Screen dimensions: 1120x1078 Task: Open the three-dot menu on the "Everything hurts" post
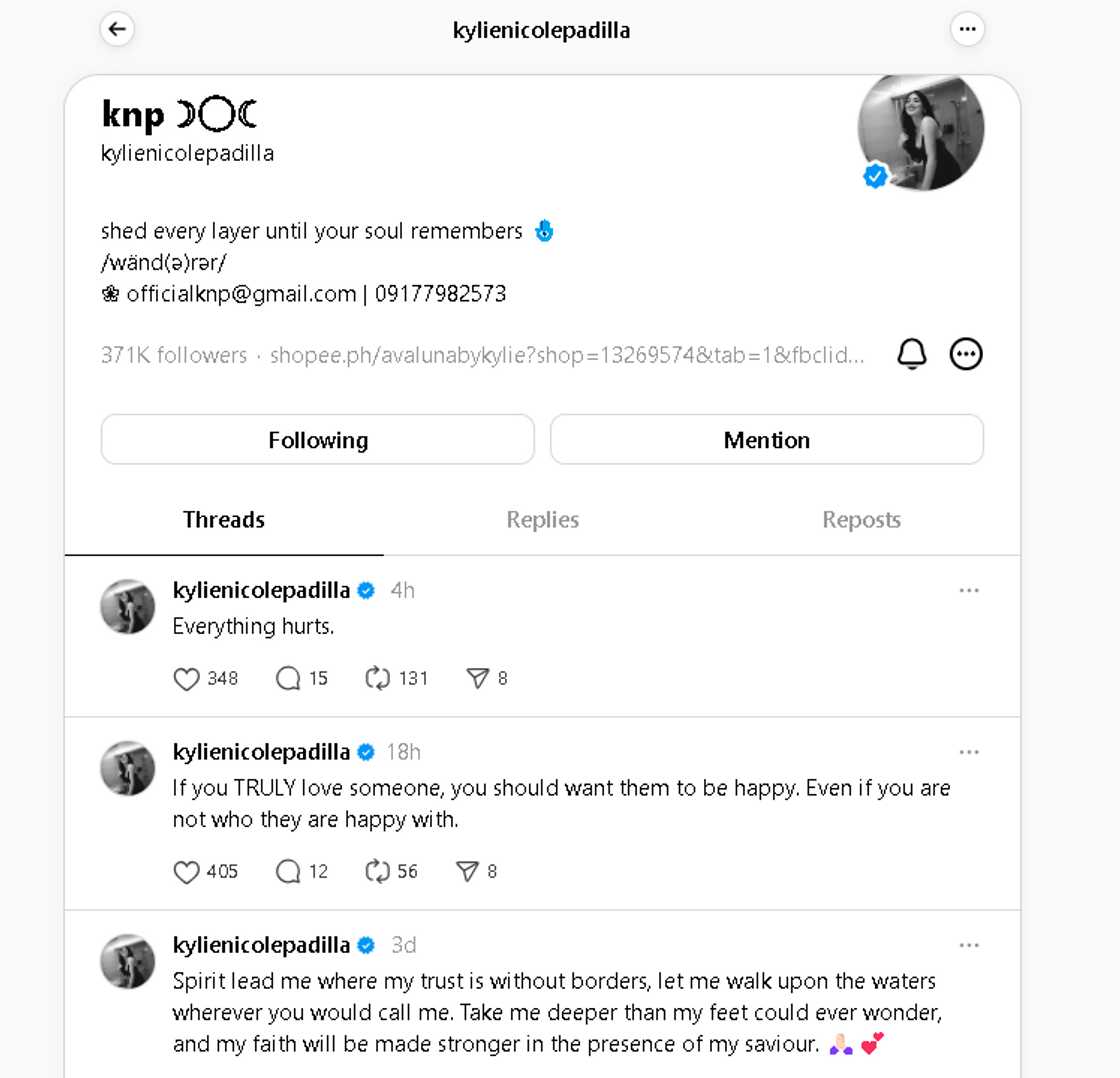click(x=968, y=591)
